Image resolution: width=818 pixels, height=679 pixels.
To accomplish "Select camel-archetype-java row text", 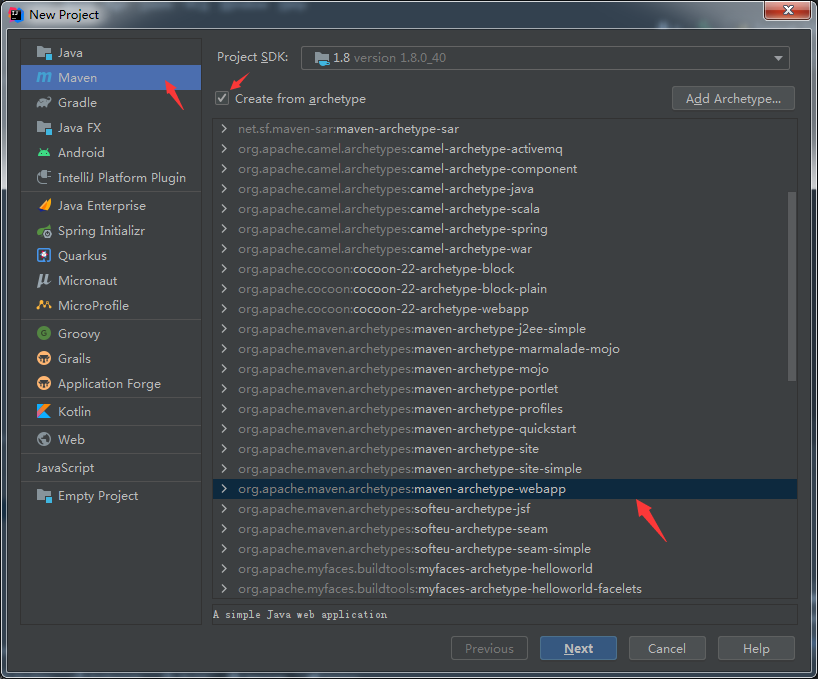I will (386, 189).
